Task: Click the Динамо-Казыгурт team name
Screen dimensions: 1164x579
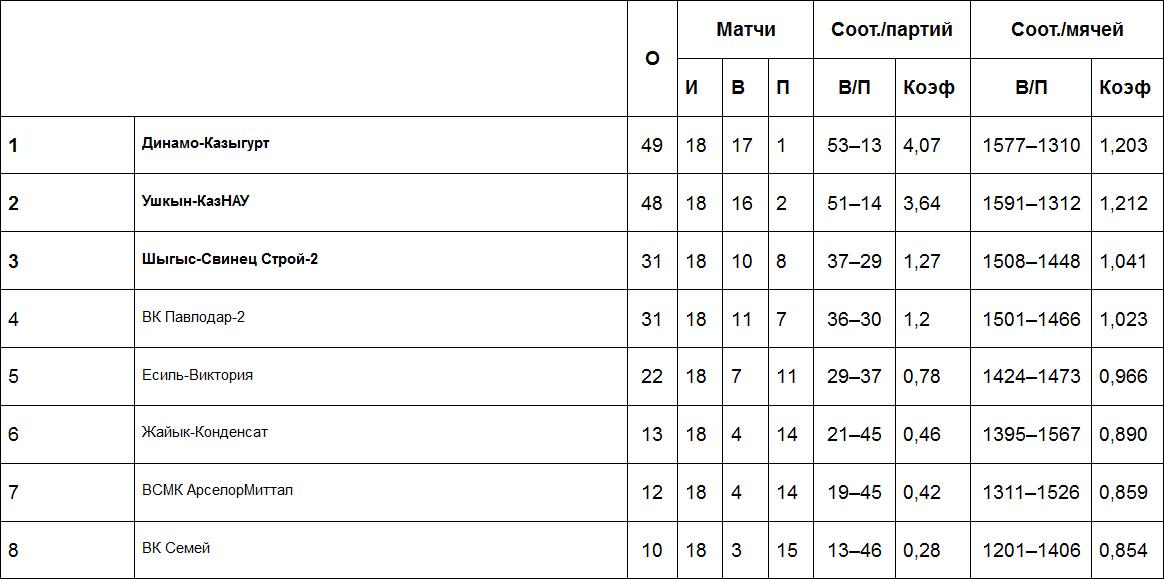Action: pos(206,143)
